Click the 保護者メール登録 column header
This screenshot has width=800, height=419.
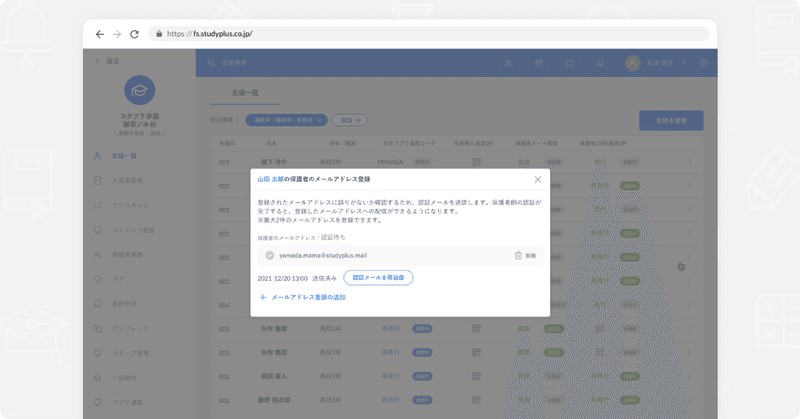coord(536,143)
